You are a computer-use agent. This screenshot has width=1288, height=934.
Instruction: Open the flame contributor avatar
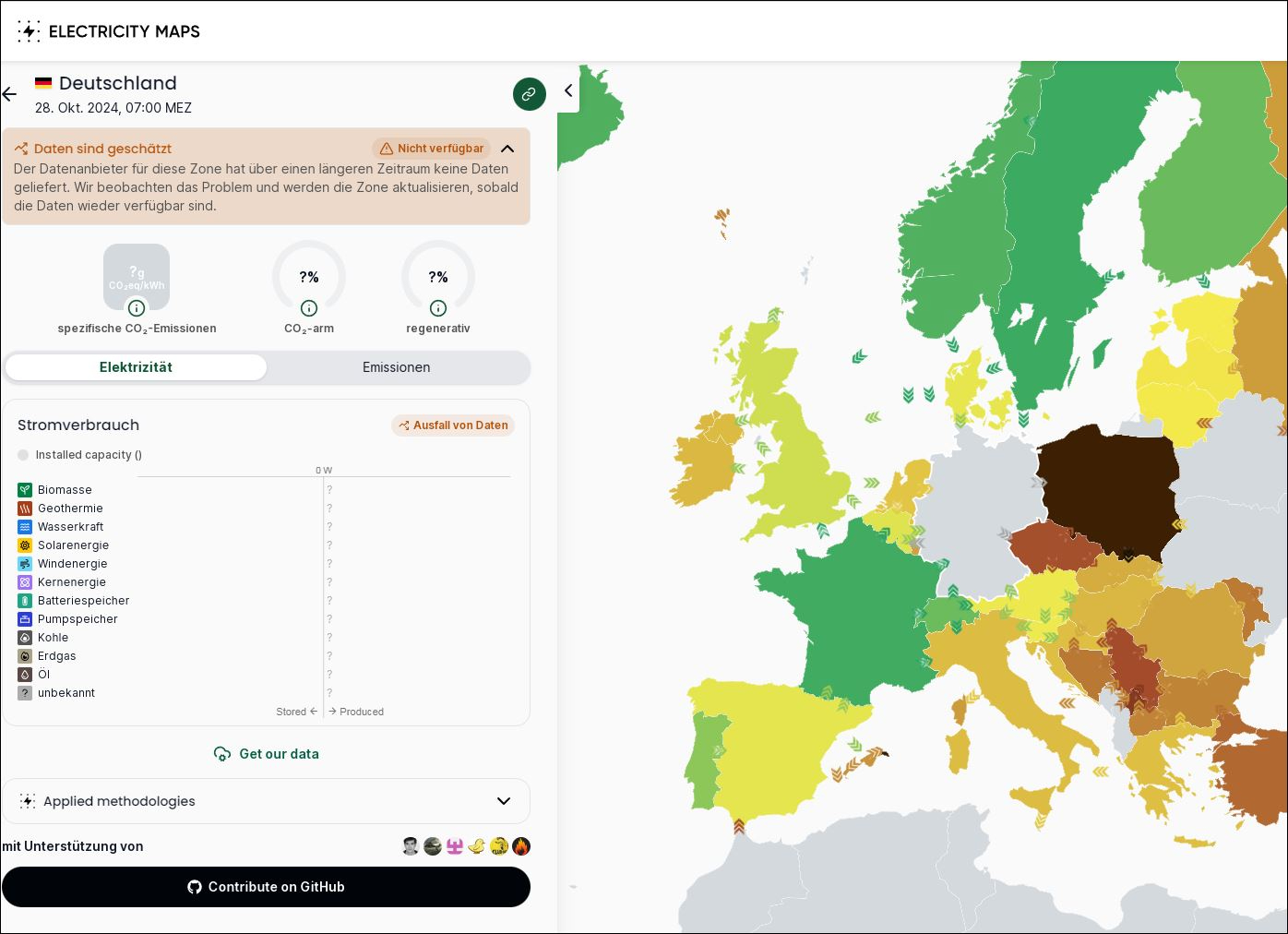click(x=521, y=846)
